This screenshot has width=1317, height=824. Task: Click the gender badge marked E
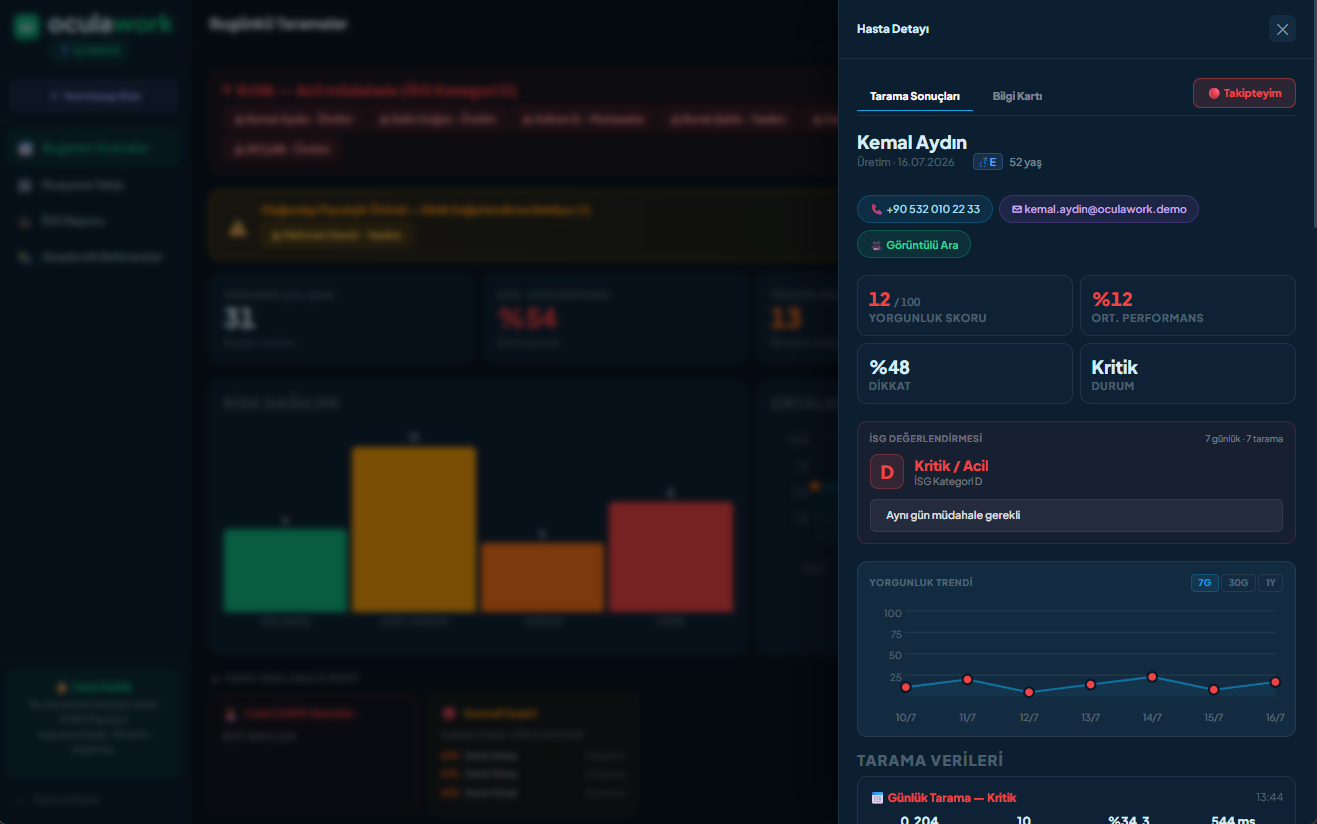[x=988, y=162]
